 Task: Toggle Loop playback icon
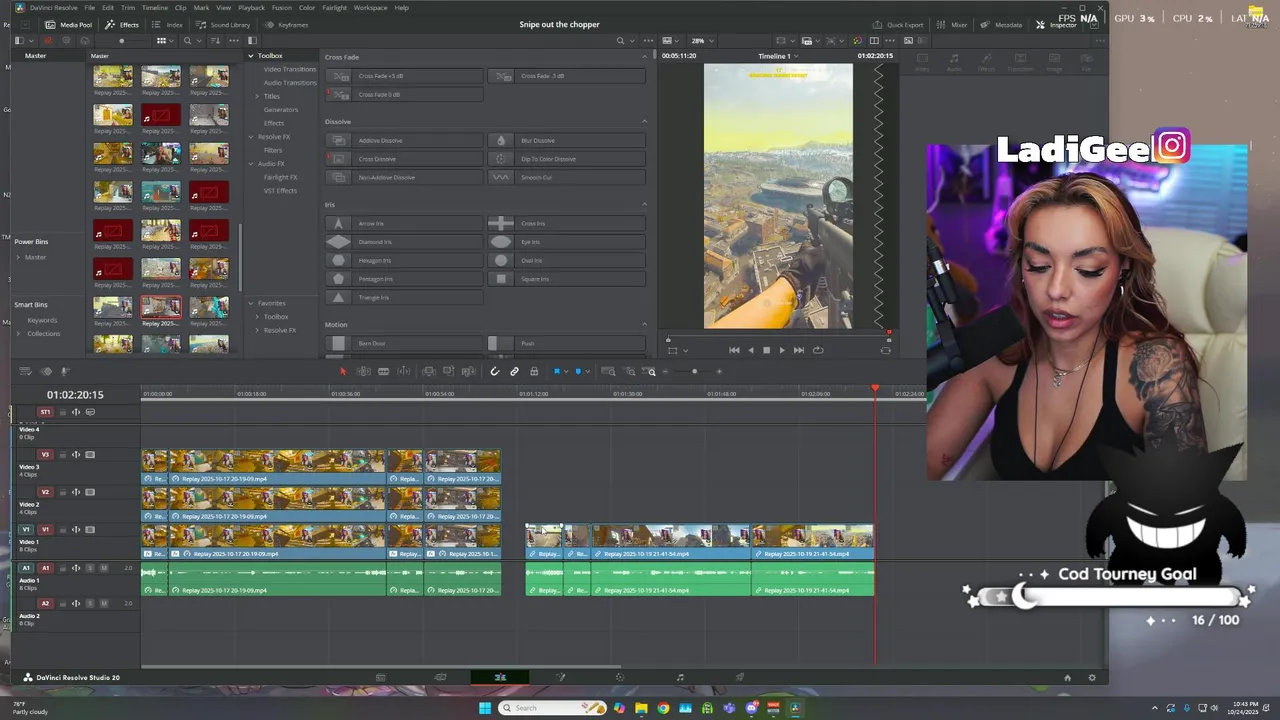818,350
